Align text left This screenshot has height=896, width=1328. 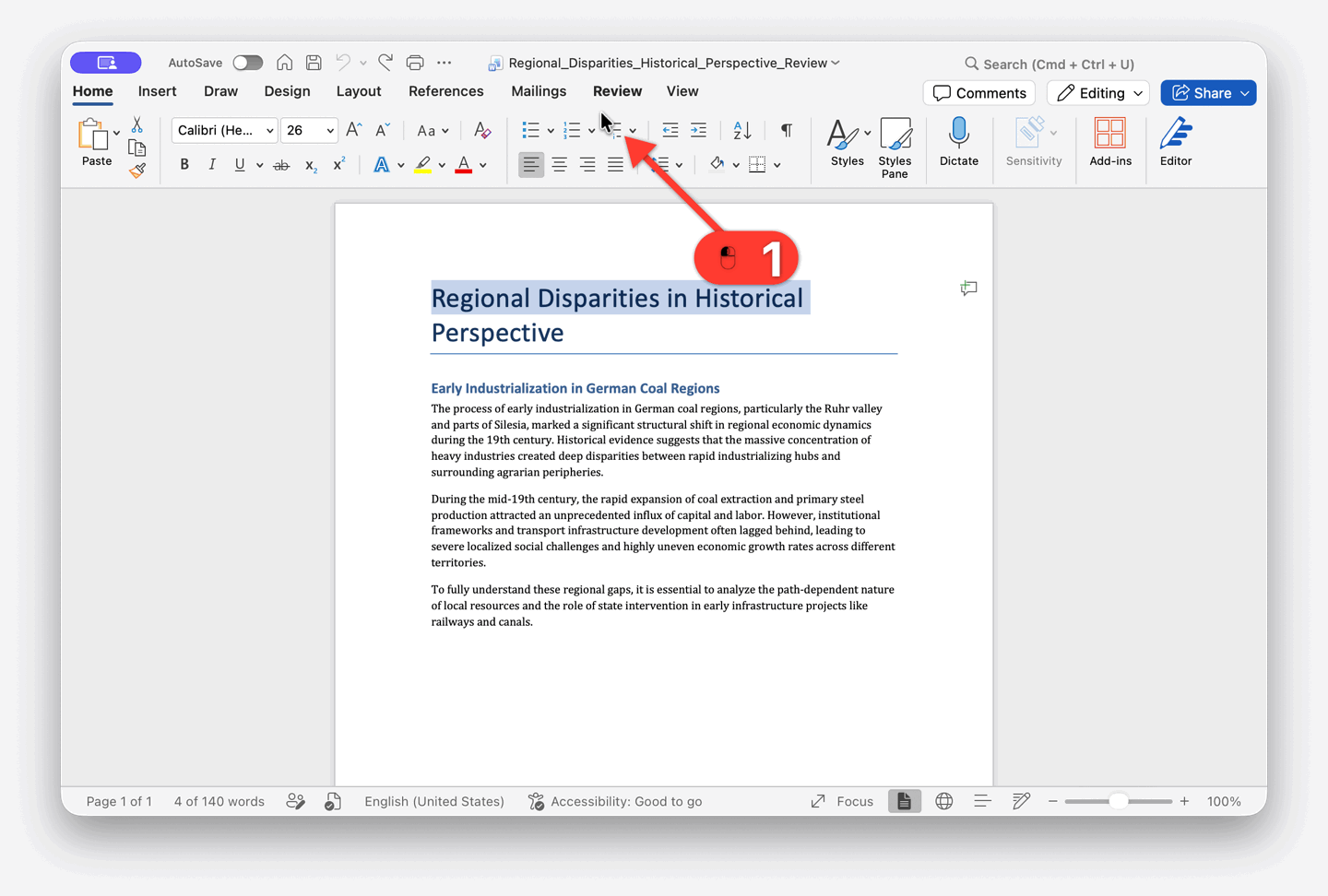(x=531, y=165)
